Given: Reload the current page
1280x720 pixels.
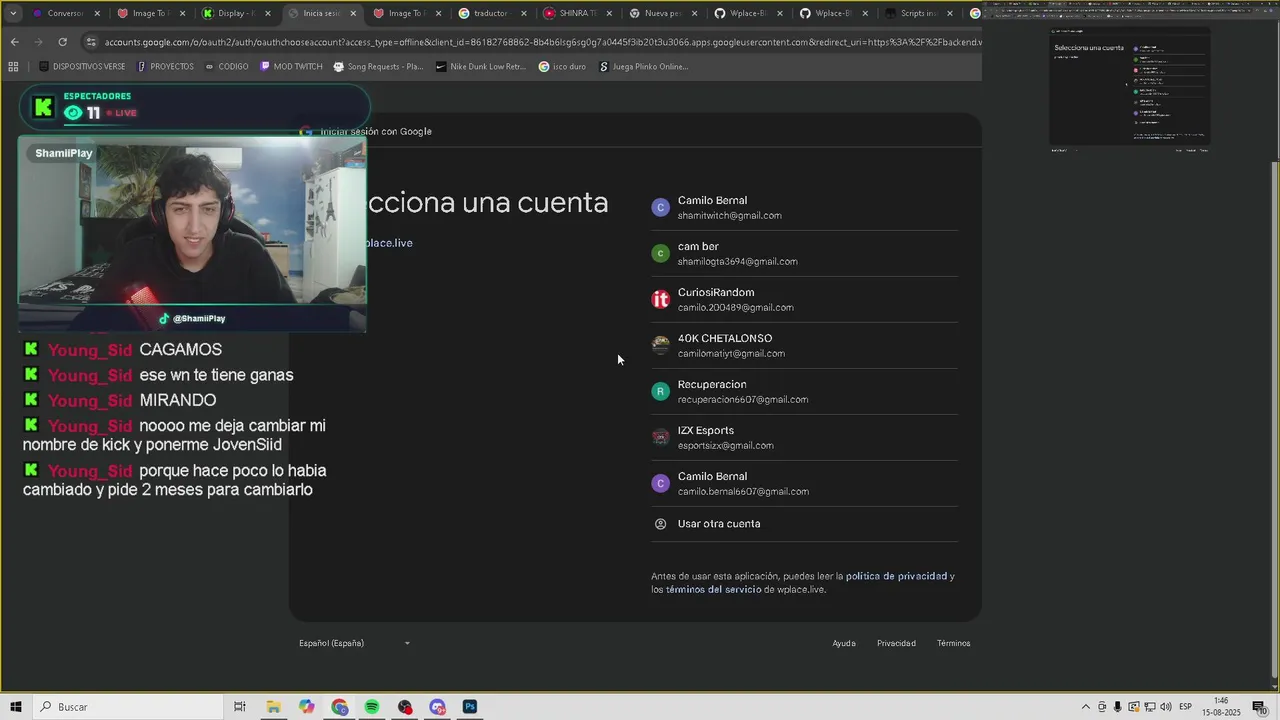Looking at the screenshot, I should pyautogui.click(x=62, y=42).
